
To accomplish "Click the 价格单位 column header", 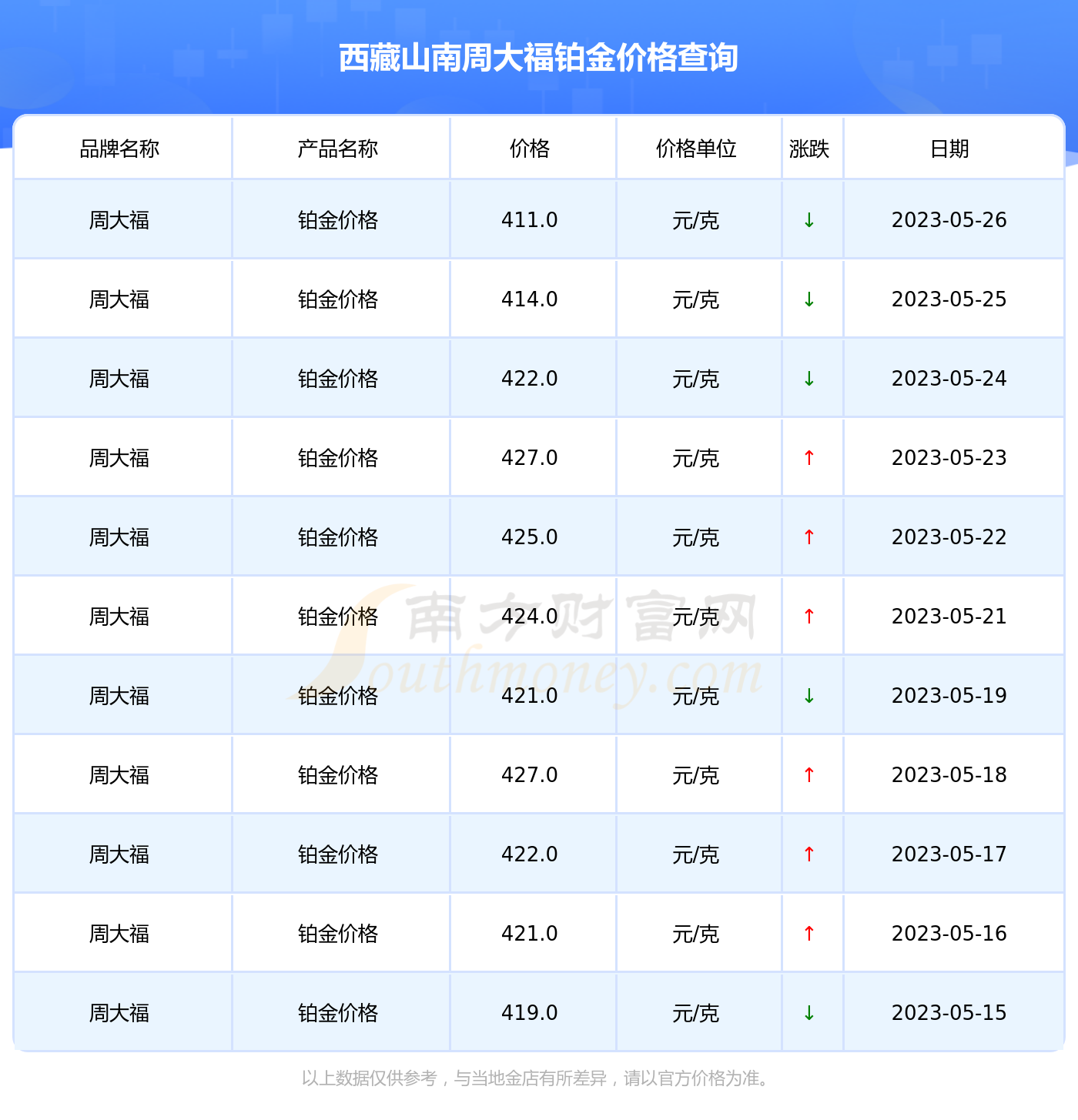I will [696, 149].
